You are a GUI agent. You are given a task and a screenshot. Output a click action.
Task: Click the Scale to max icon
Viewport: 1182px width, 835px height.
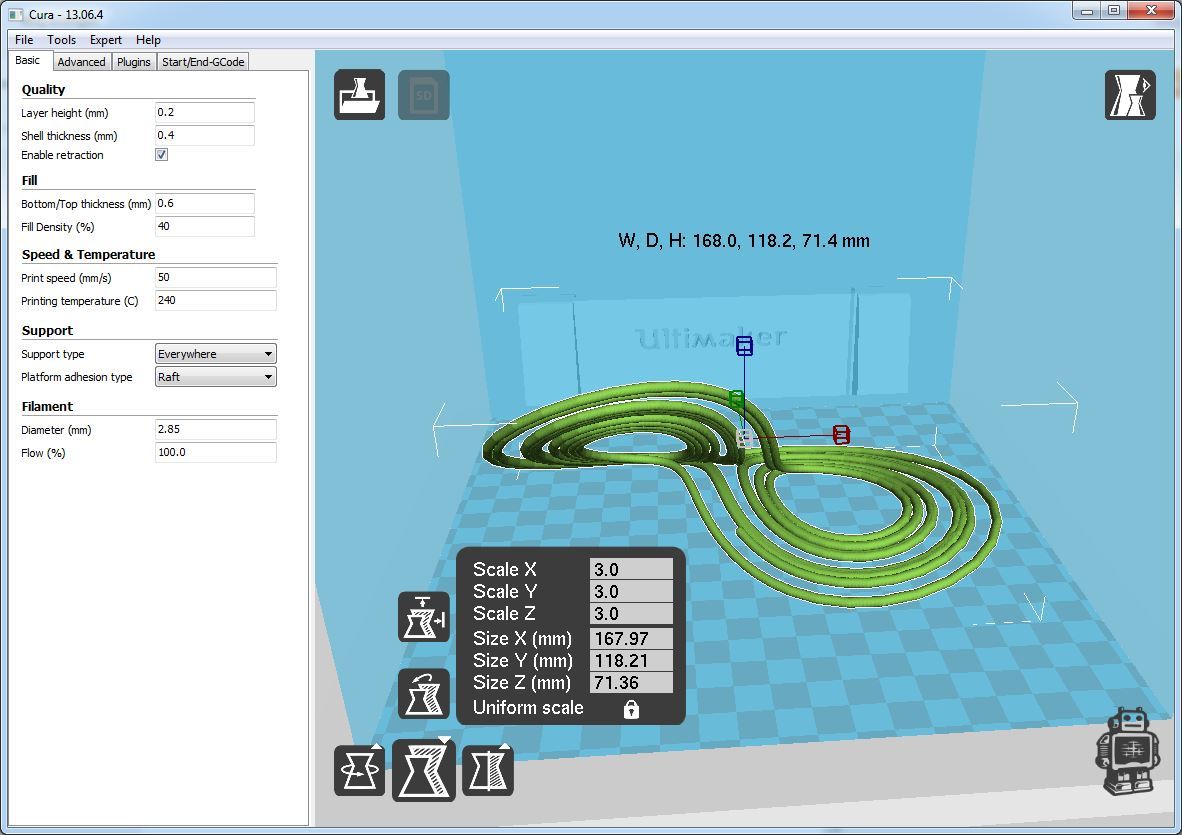(x=424, y=617)
